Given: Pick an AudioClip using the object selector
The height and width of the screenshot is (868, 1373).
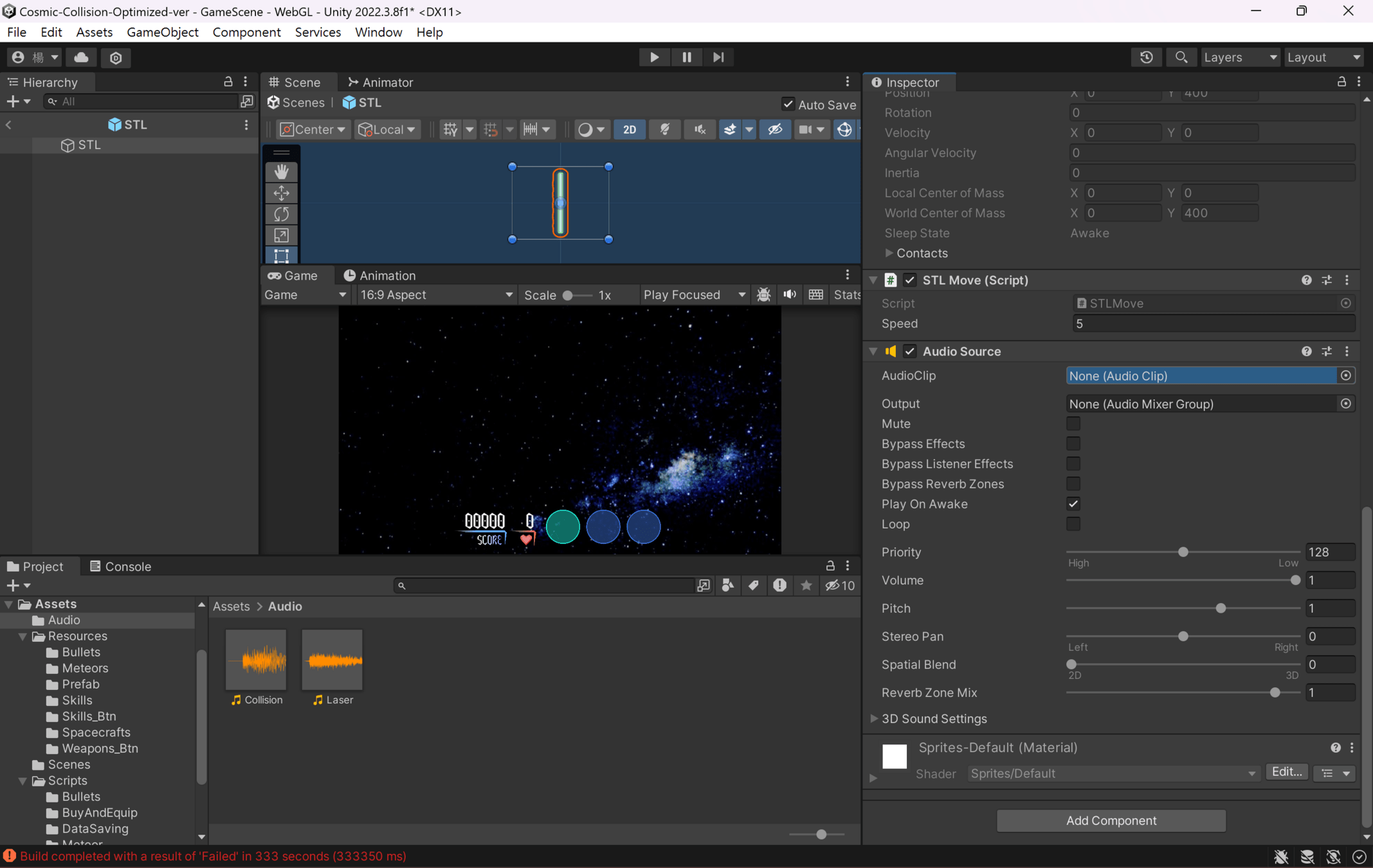Looking at the screenshot, I should pyautogui.click(x=1345, y=375).
